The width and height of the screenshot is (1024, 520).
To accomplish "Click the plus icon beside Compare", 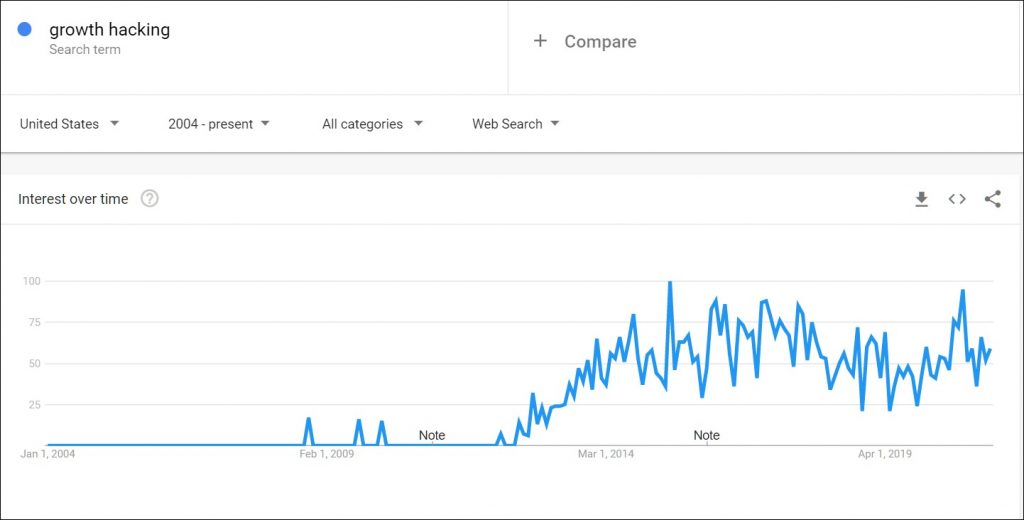I will click(x=540, y=41).
